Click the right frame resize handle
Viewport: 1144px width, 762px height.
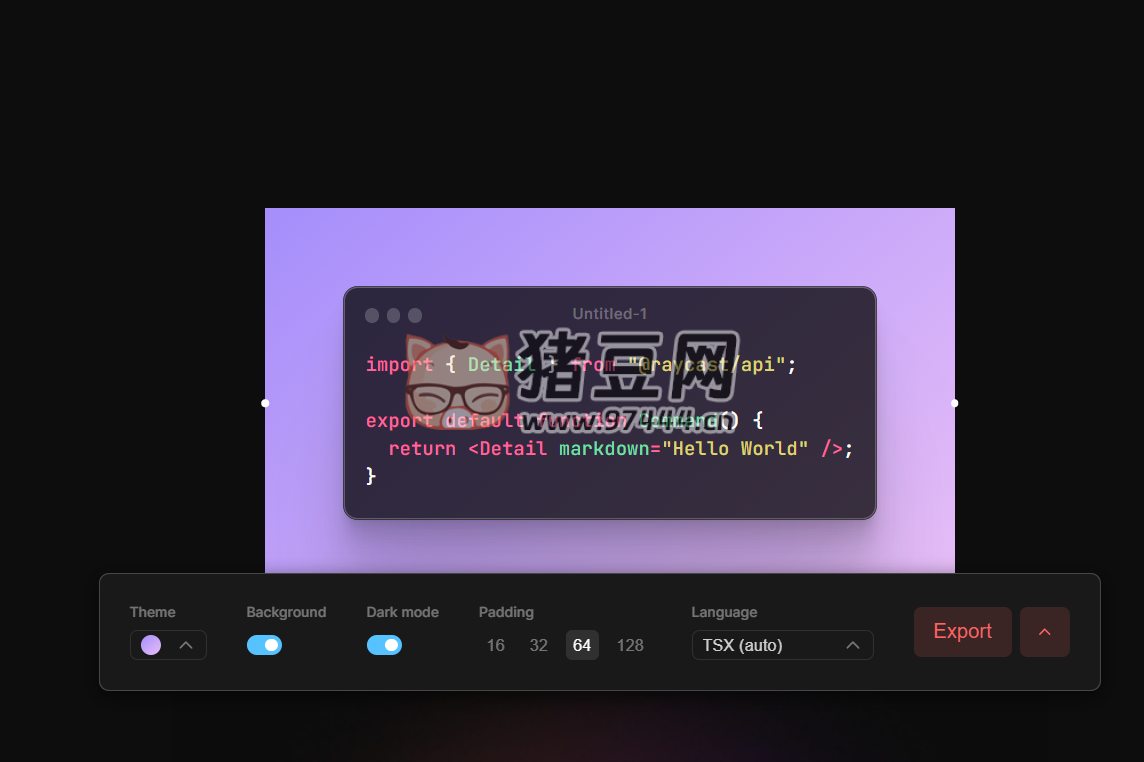click(x=954, y=403)
